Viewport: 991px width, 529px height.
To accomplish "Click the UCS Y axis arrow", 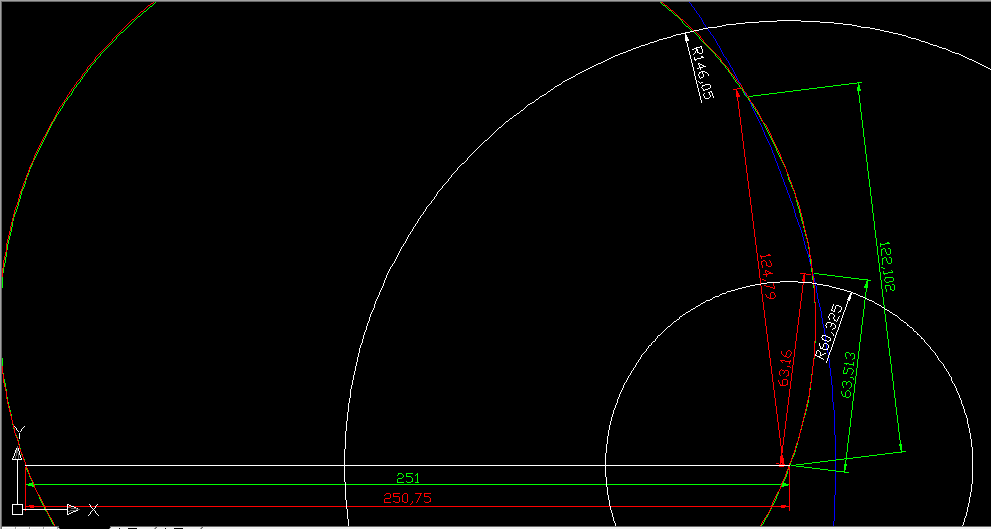I will coord(17,455).
